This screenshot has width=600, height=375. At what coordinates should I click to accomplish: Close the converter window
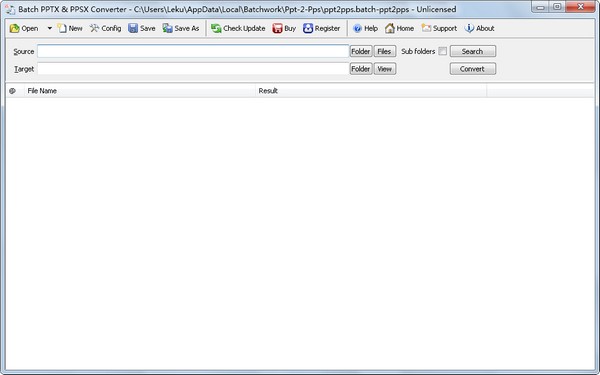(x=580, y=7)
